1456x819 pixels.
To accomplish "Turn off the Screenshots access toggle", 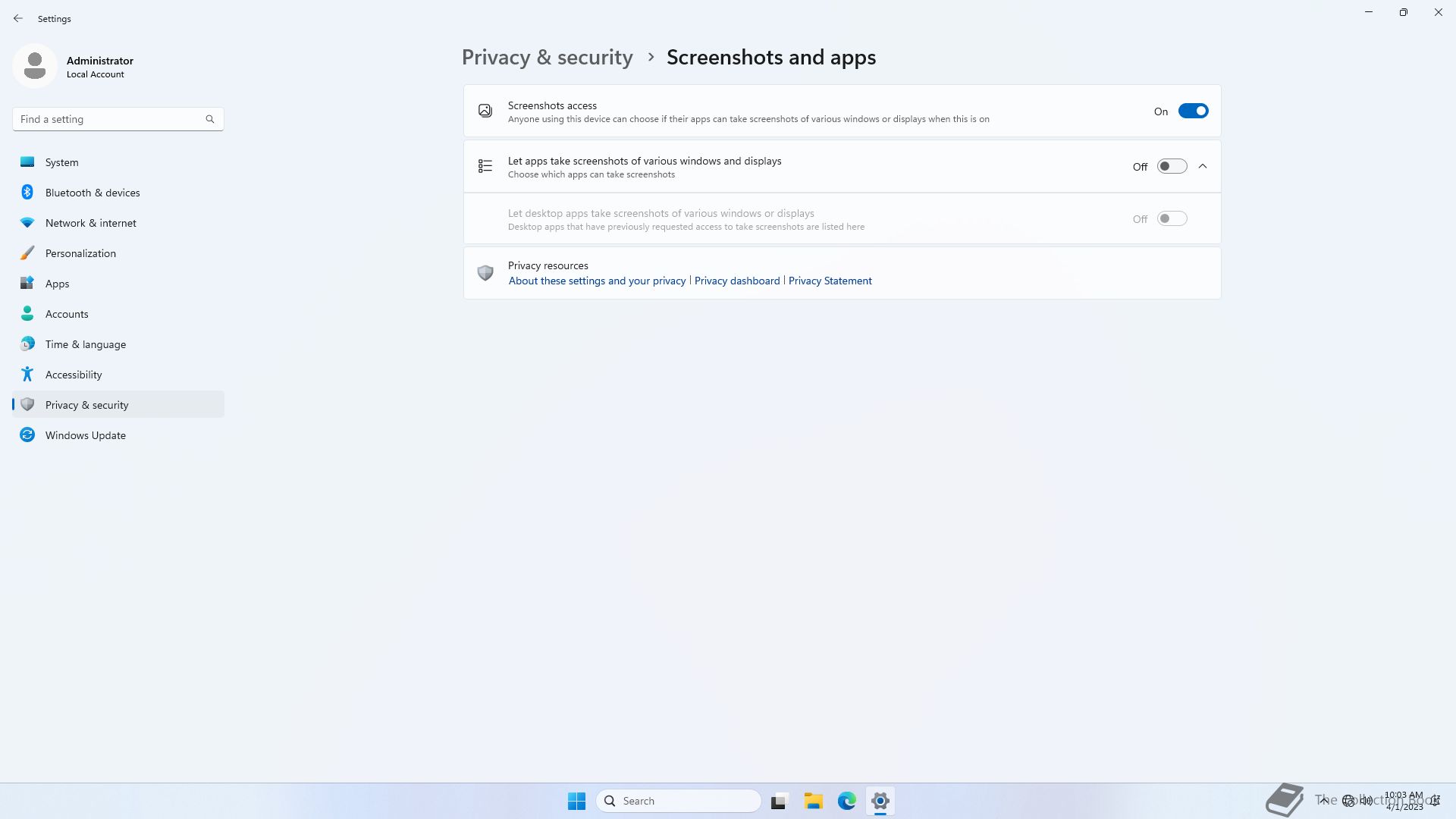I will (1193, 111).
